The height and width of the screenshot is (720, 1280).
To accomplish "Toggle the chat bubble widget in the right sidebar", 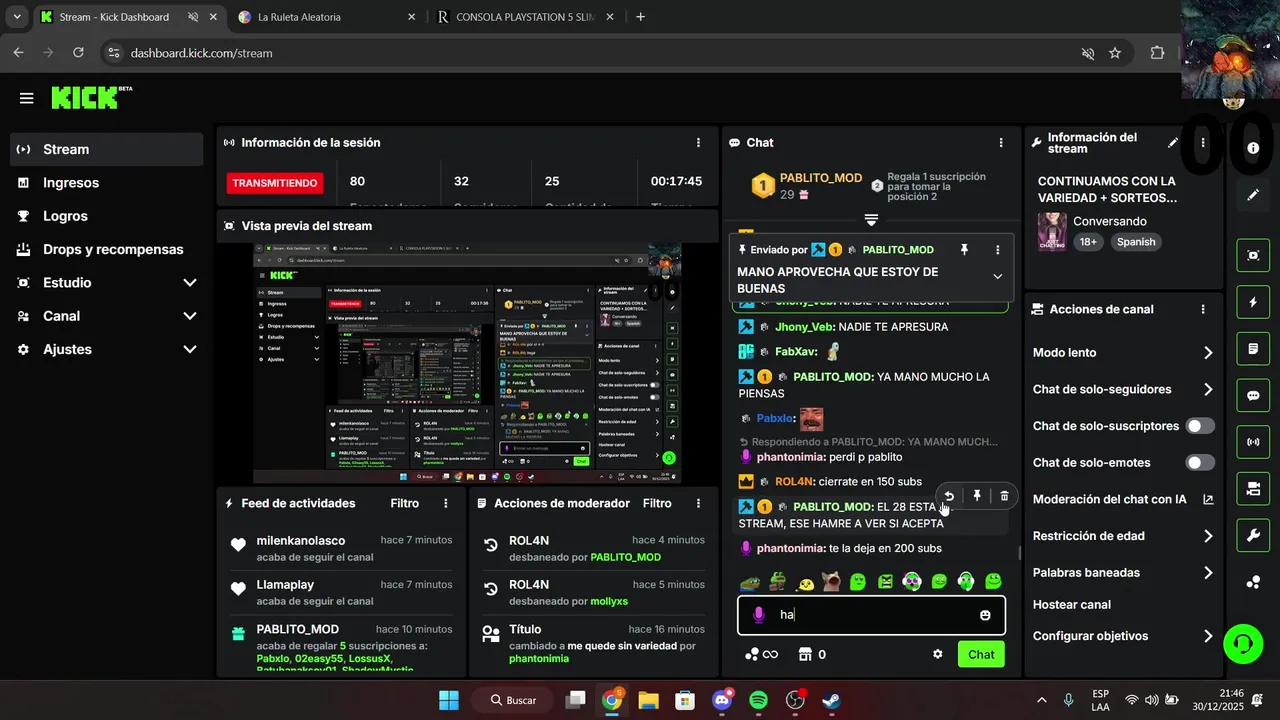I will (x=1253, y=395).
